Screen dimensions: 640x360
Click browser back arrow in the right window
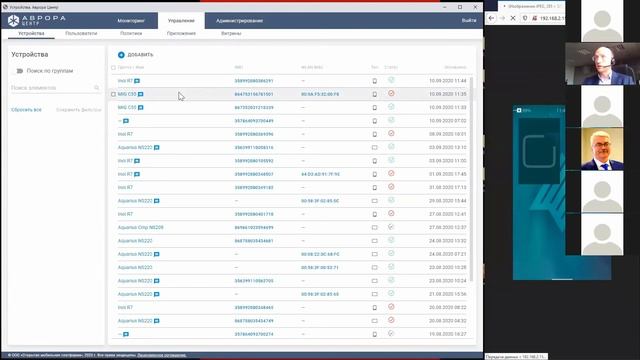coord(491,18)
